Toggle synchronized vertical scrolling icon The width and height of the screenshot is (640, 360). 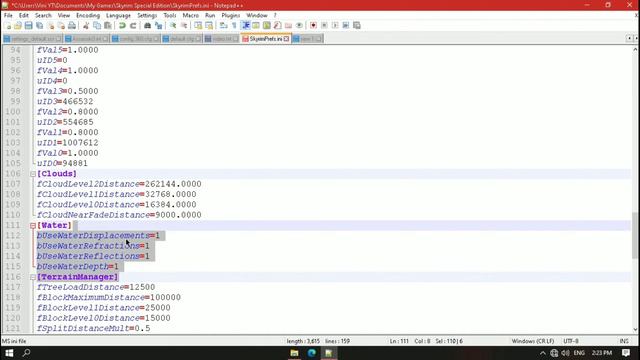coord(199,25)
